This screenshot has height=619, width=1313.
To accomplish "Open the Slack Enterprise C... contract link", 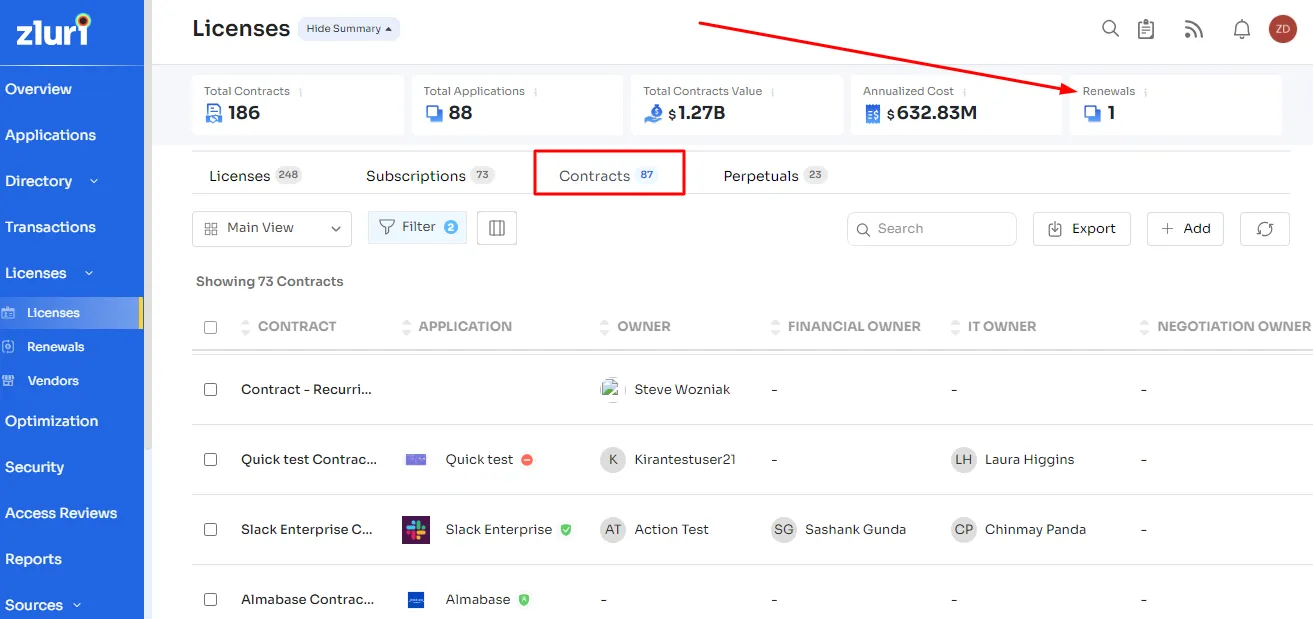I will [x=307, y=530].
